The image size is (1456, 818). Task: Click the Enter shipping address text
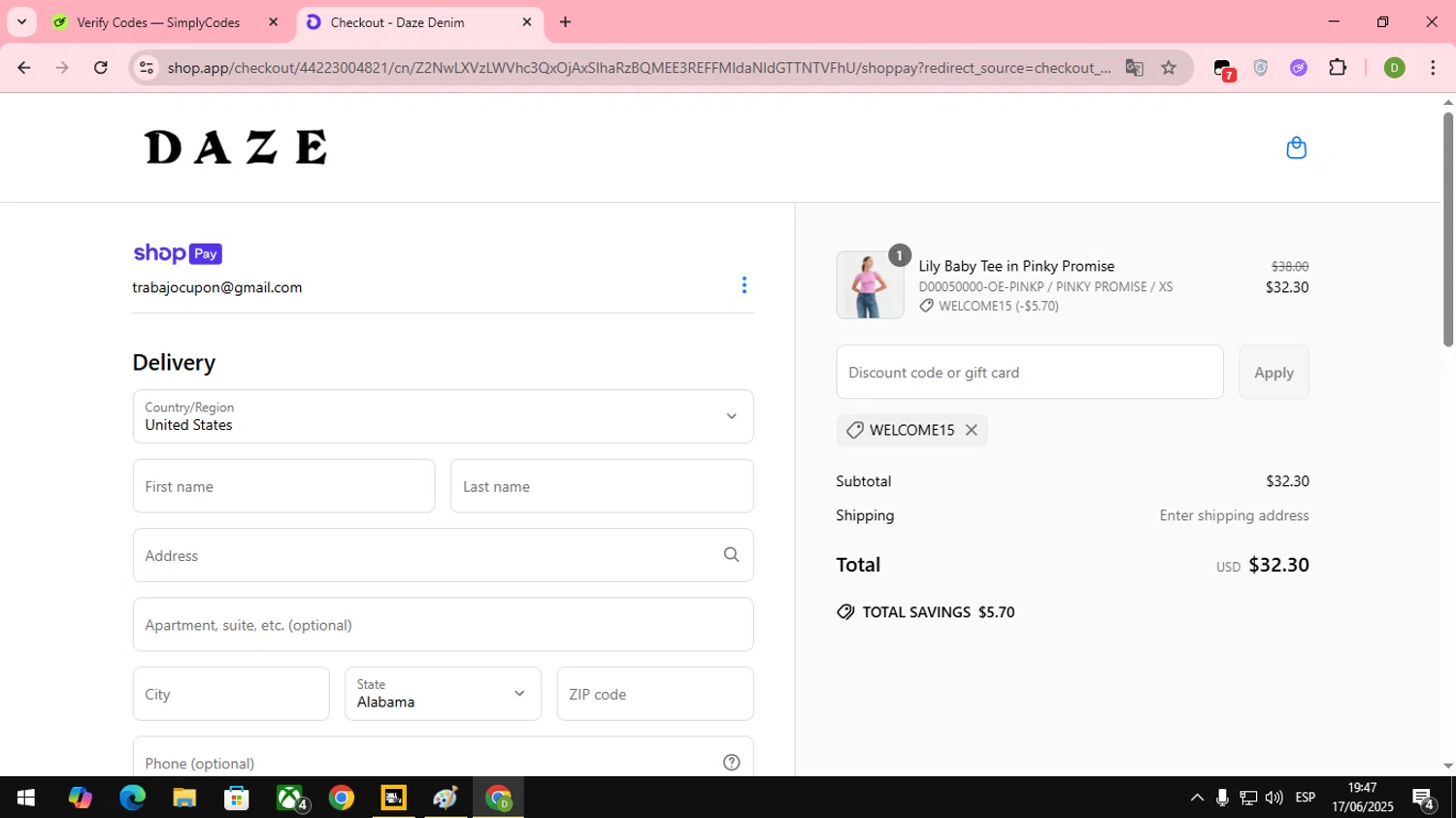coord(1234,515)
